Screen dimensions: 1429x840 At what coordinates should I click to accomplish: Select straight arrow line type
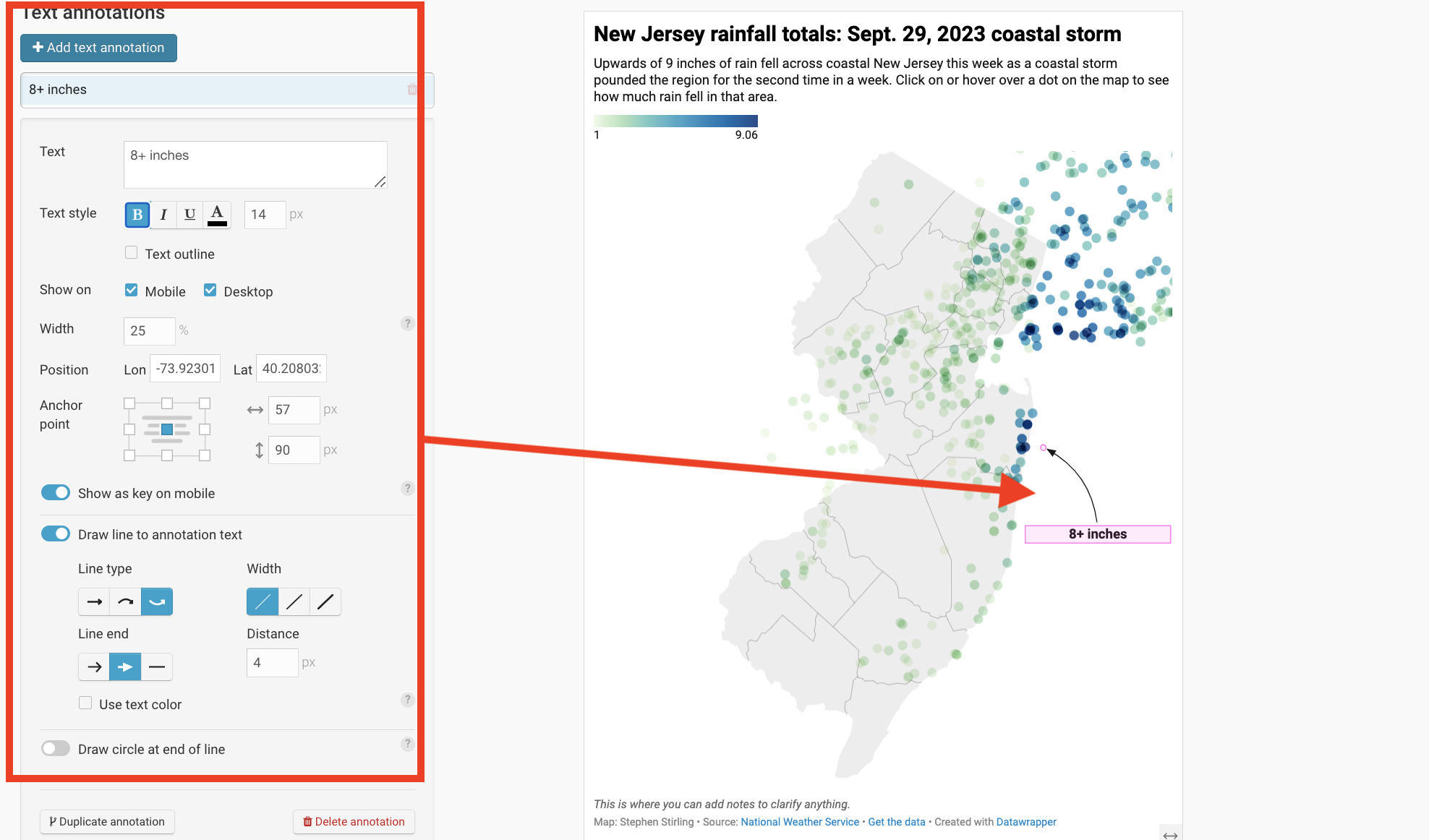94,601
